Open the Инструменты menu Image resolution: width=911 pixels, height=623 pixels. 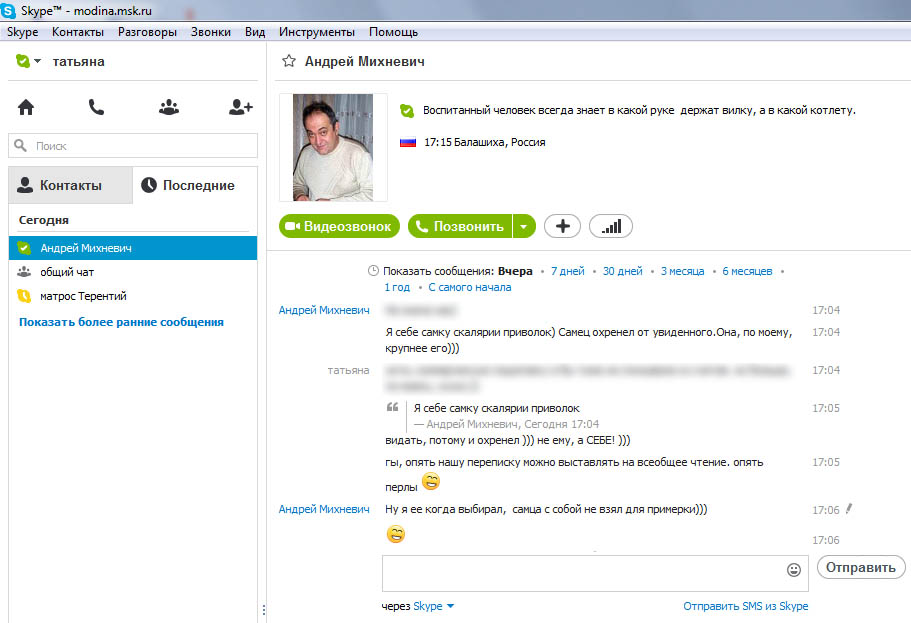[317, 32]
